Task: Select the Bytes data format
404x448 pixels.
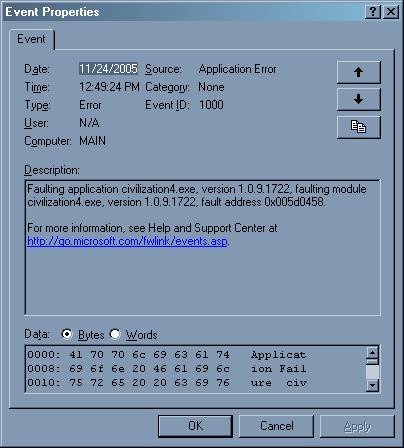Action: tap(67, 334)
